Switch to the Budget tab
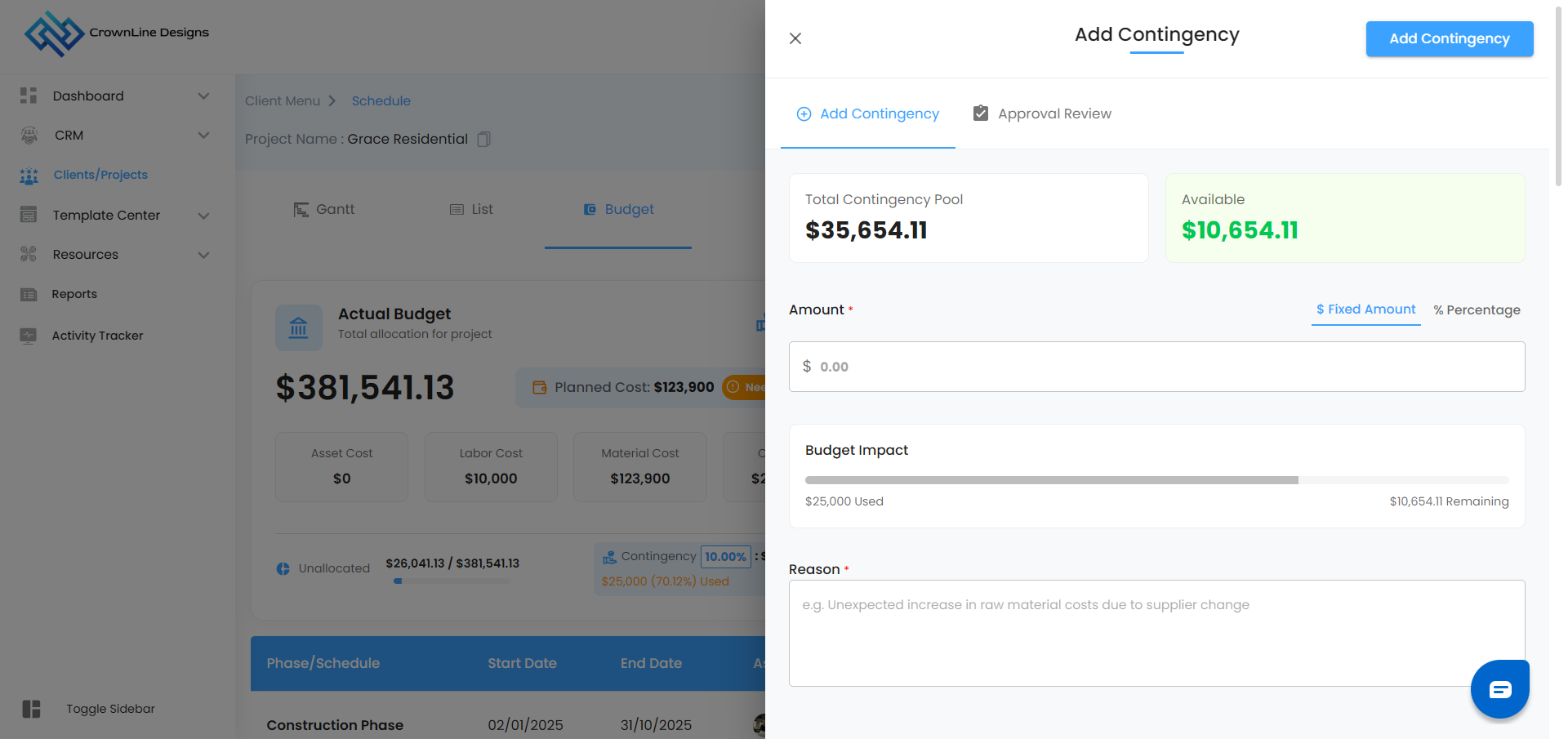This screenshot has width=1568, height=739. pos(618,210)
